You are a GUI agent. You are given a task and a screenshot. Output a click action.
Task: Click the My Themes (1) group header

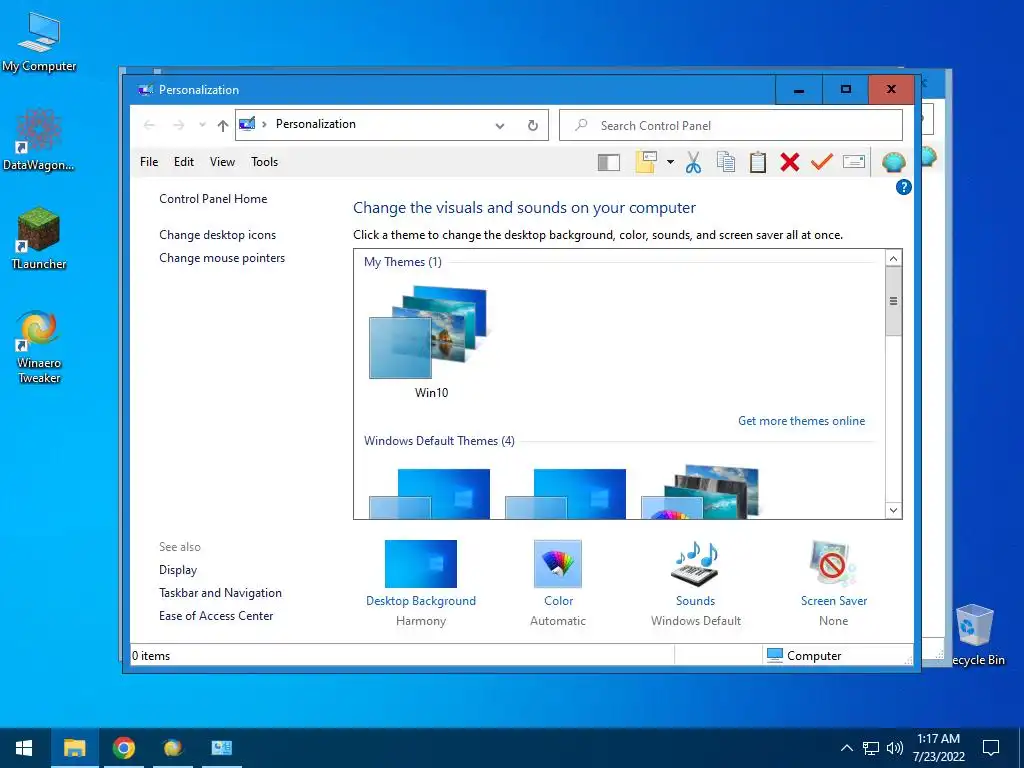point(403,262)
